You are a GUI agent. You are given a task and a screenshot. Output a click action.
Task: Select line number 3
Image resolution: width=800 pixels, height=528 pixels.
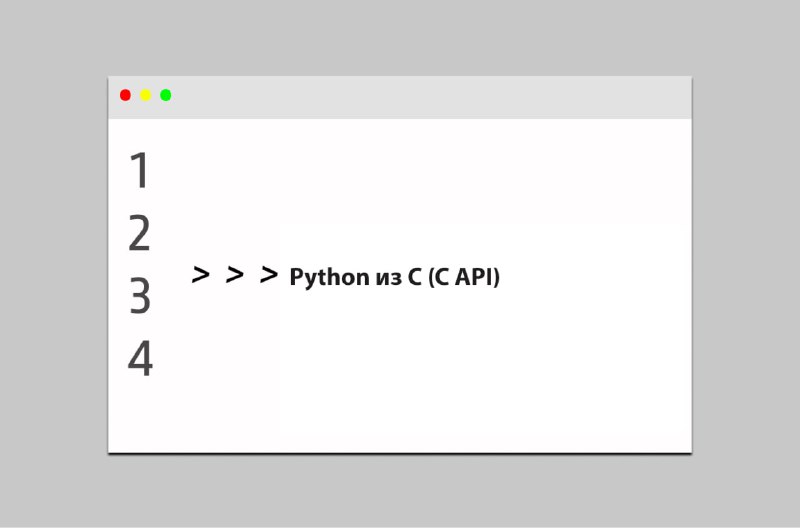[140, 296]
